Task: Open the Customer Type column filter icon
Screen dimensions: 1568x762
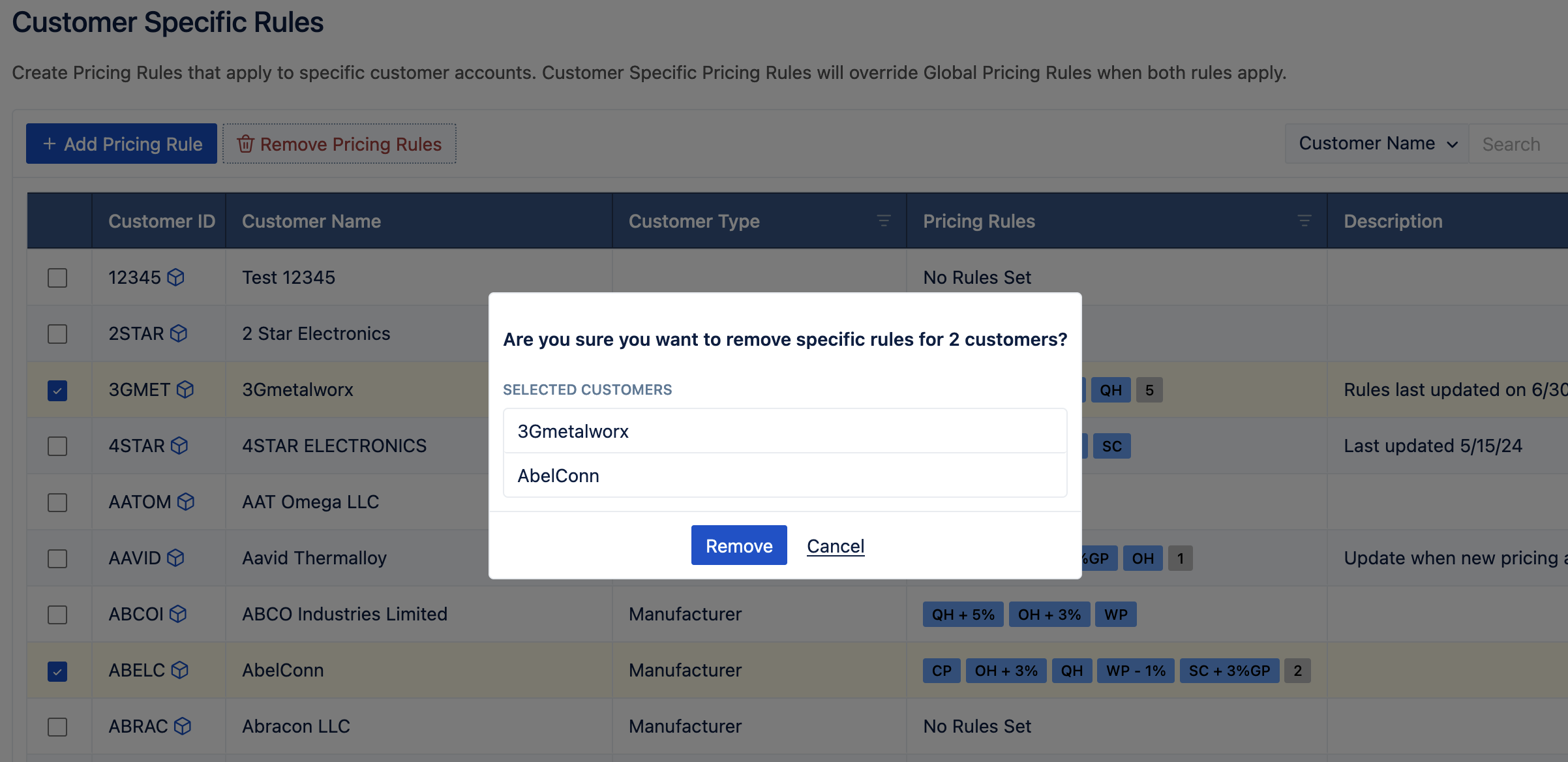Action: (884, 221)
